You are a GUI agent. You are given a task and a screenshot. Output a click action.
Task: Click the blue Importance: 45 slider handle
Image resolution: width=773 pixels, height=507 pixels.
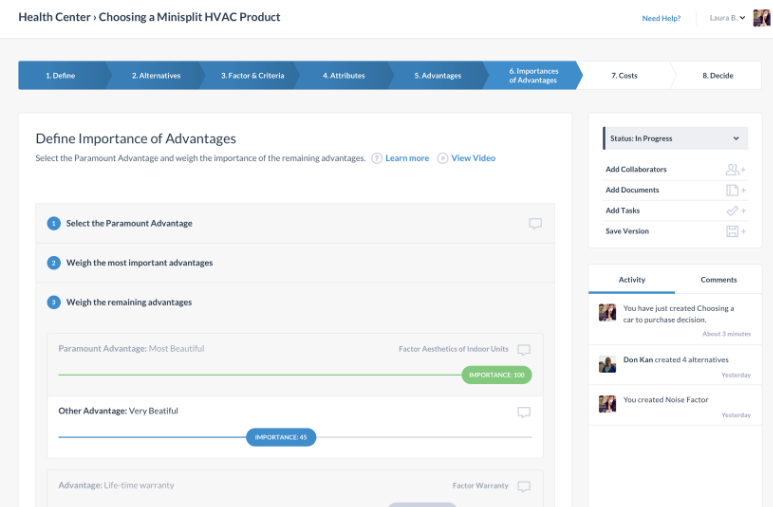click(x=281, y=437)
